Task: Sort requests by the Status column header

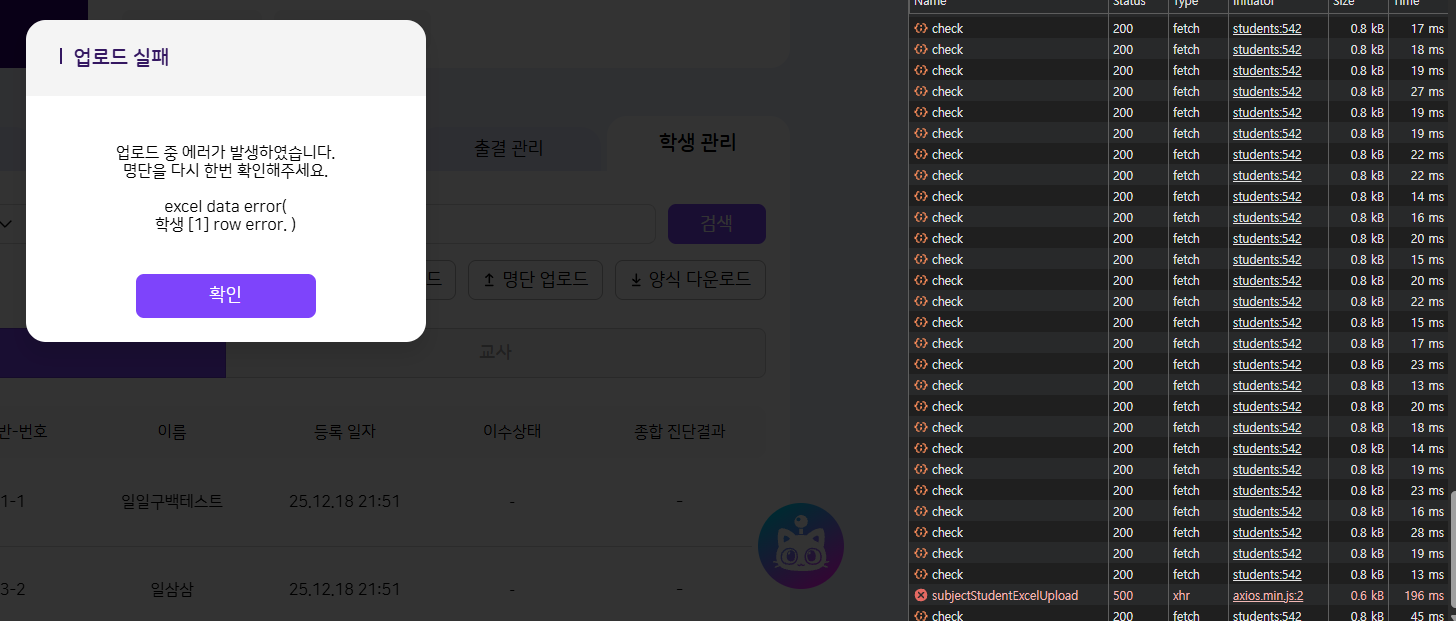Action: 1129,4
